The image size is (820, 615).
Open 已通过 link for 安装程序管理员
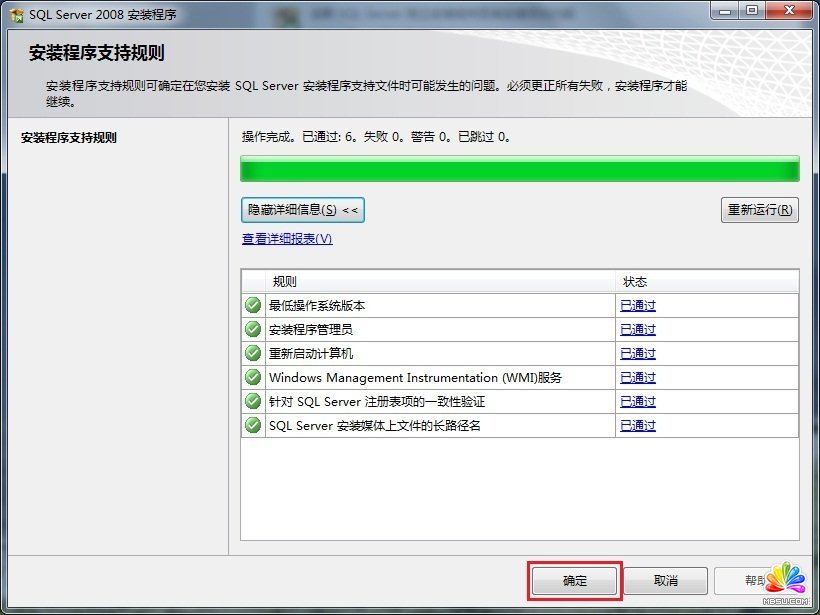click(x=637, y=329)
